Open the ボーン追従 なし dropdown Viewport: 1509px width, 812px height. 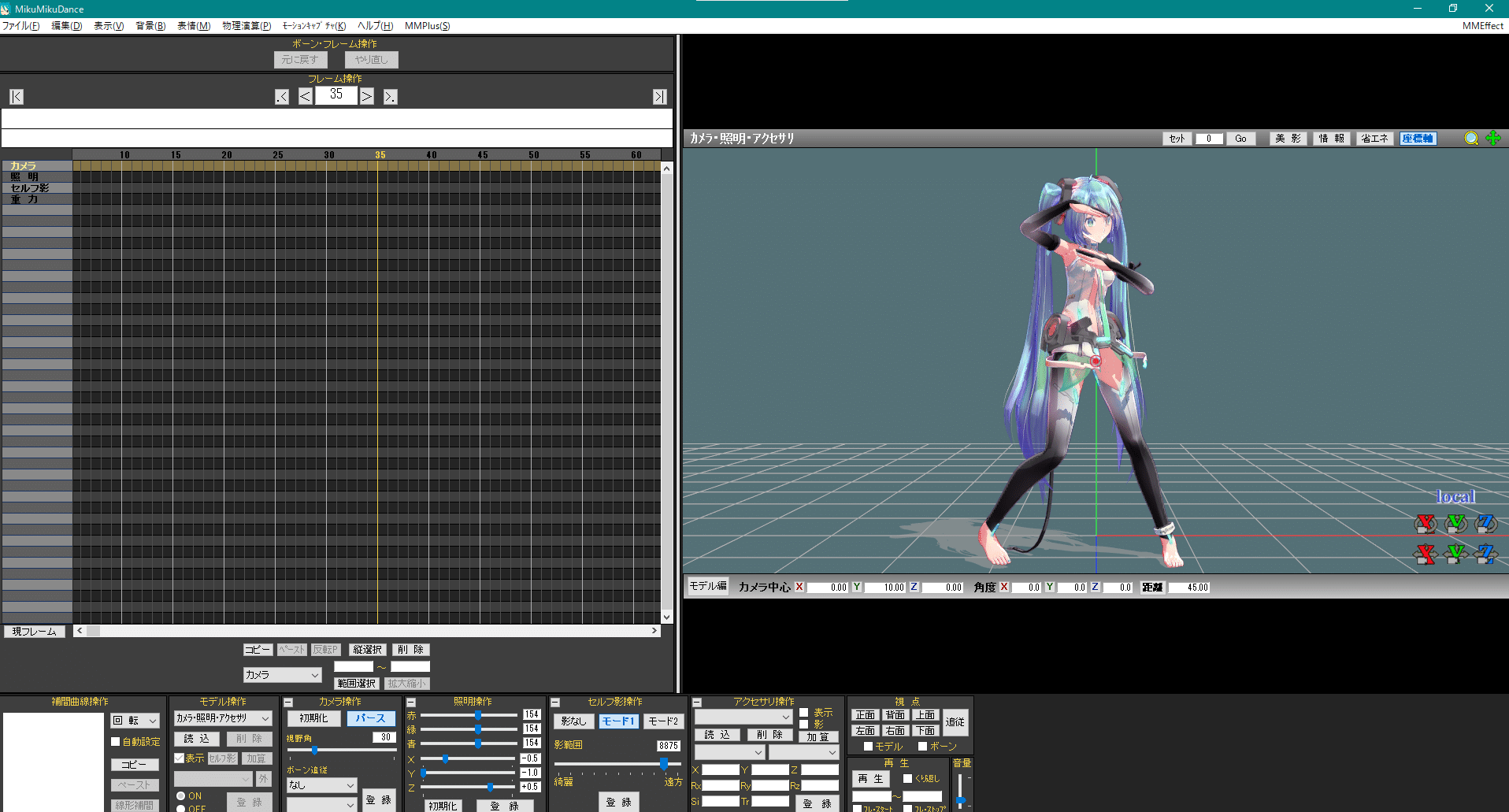point(321,785)
